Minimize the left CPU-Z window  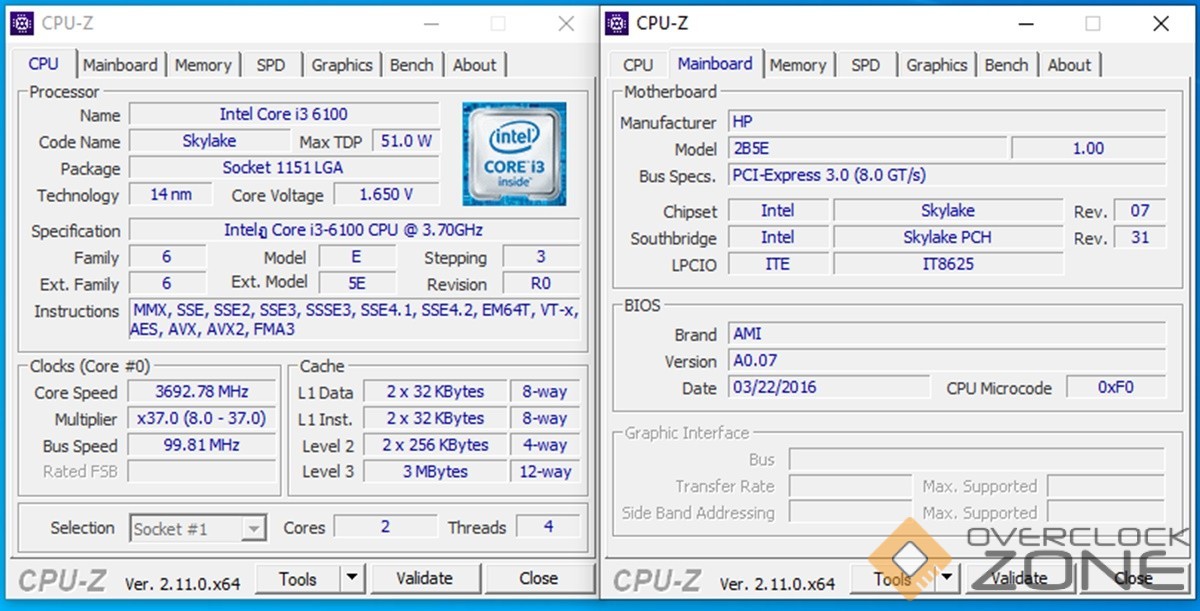point(430,23)
